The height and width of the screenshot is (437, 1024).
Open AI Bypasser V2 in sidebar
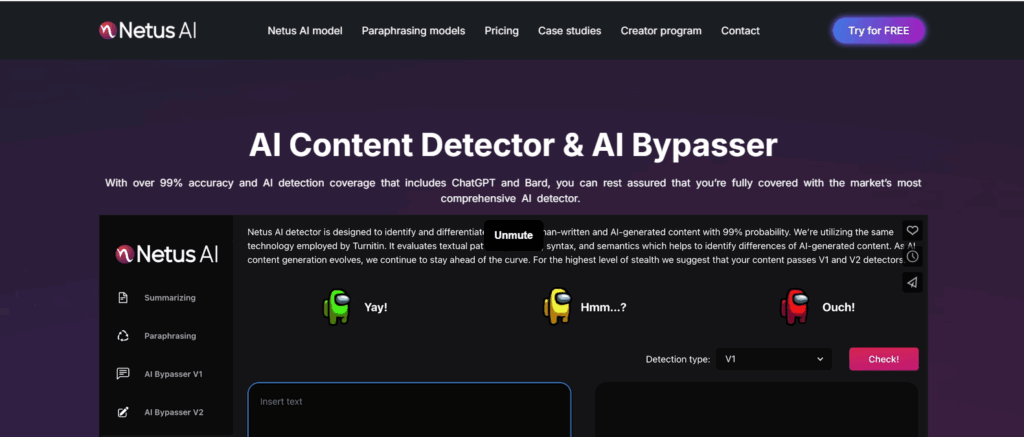point(172,412)
